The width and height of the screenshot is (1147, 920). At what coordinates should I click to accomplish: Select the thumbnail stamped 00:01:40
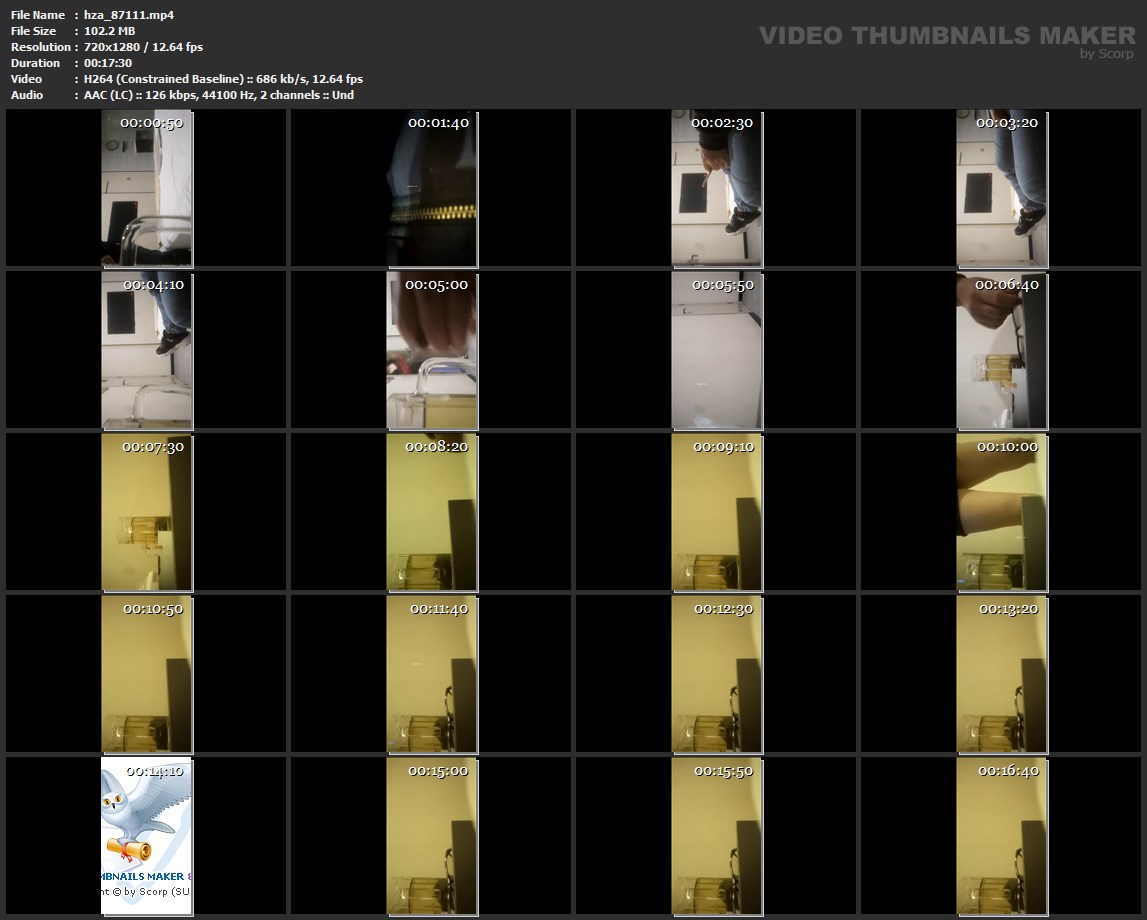pyautogui.click(x=432, y=188)
